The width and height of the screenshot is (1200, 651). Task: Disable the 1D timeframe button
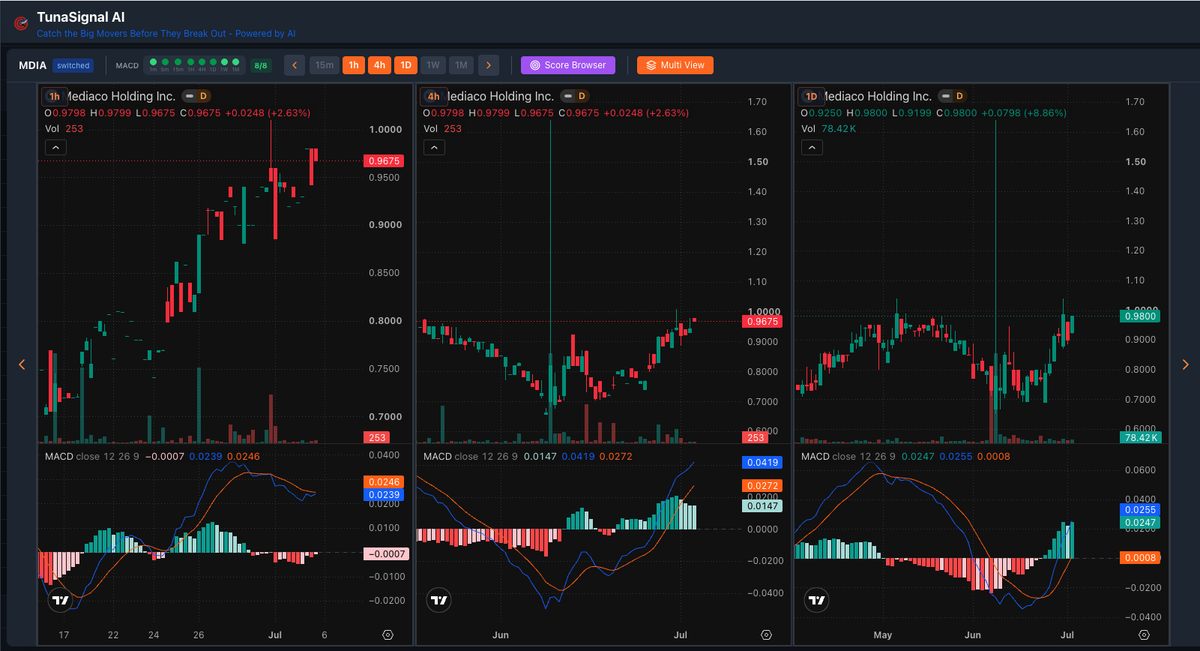coord(405,65)
